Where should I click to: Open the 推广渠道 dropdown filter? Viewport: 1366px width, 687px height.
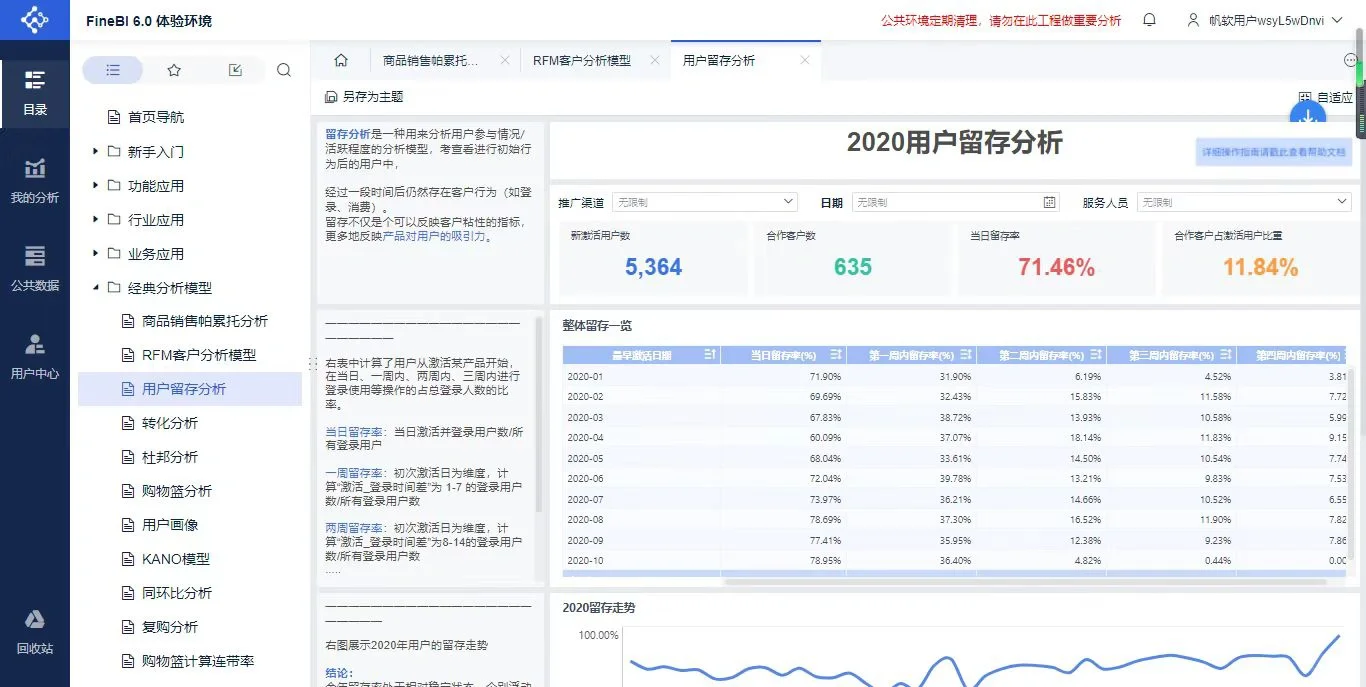[x=705, y=201]
